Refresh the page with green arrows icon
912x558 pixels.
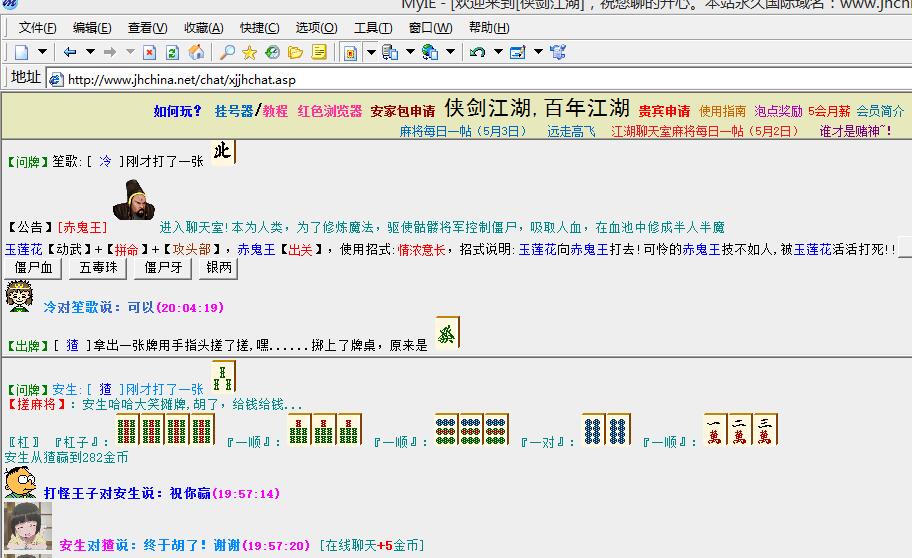click(172, 52)
